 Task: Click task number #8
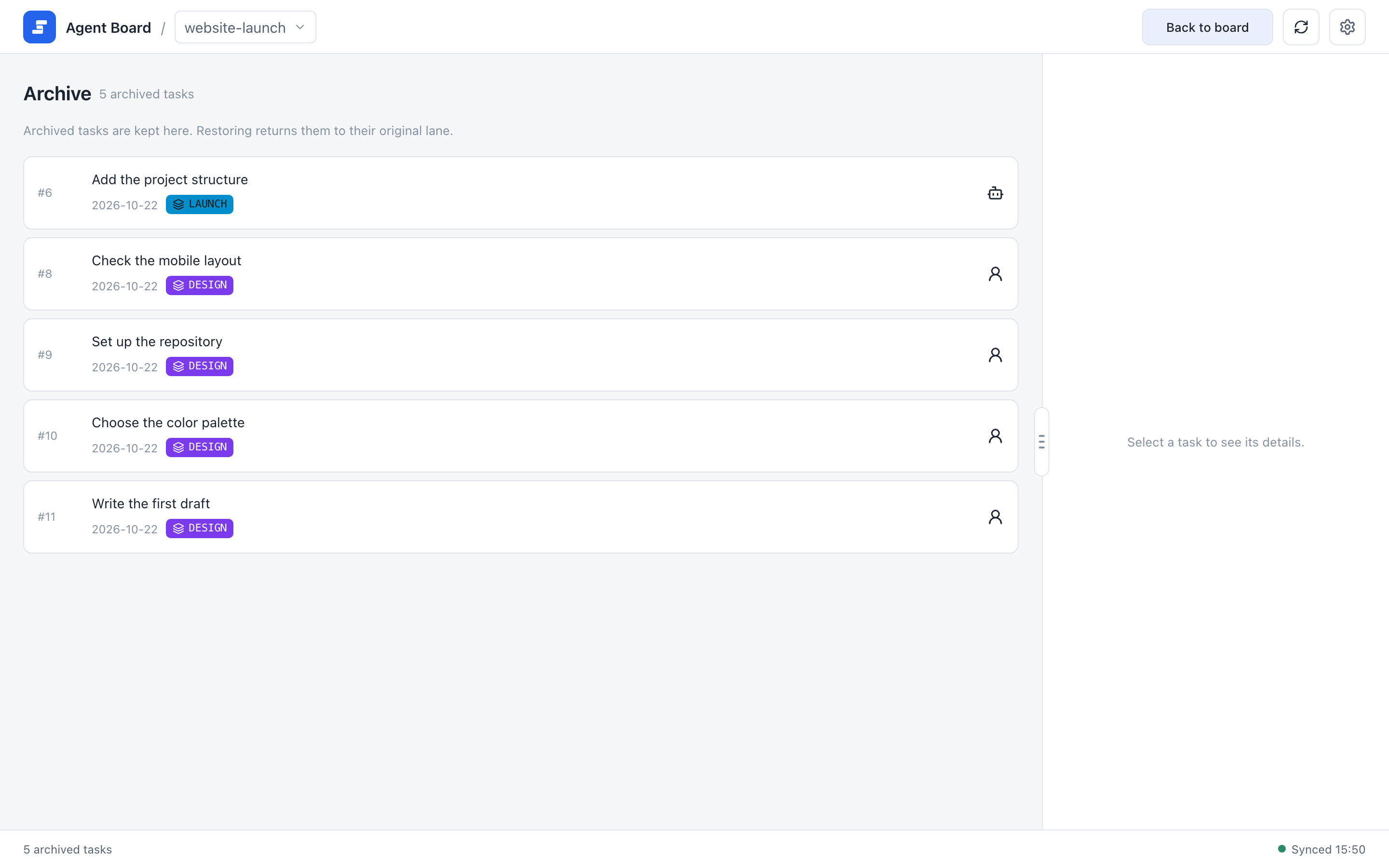coord(45,274)
